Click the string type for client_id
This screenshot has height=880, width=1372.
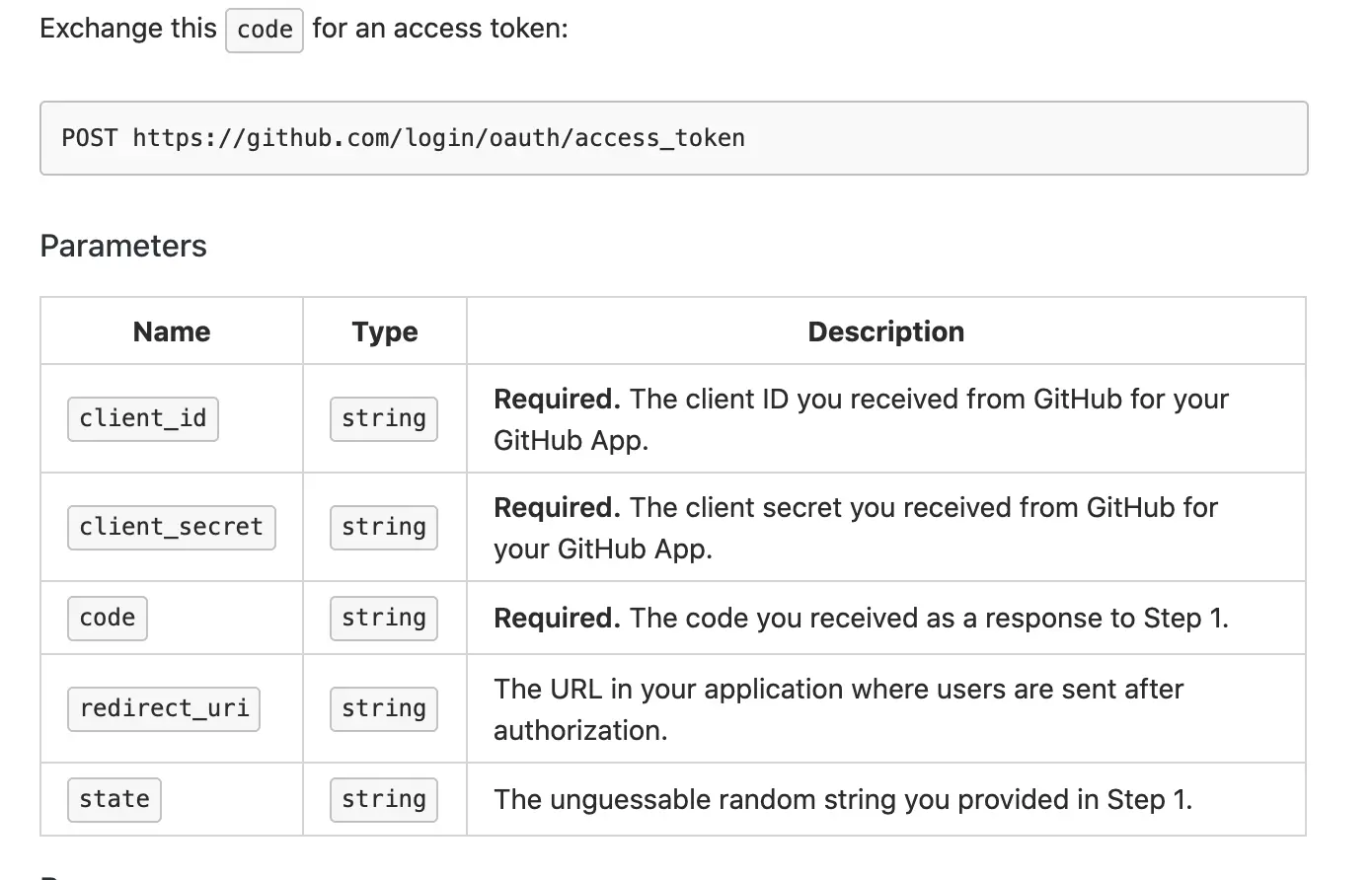coord(384,418)
